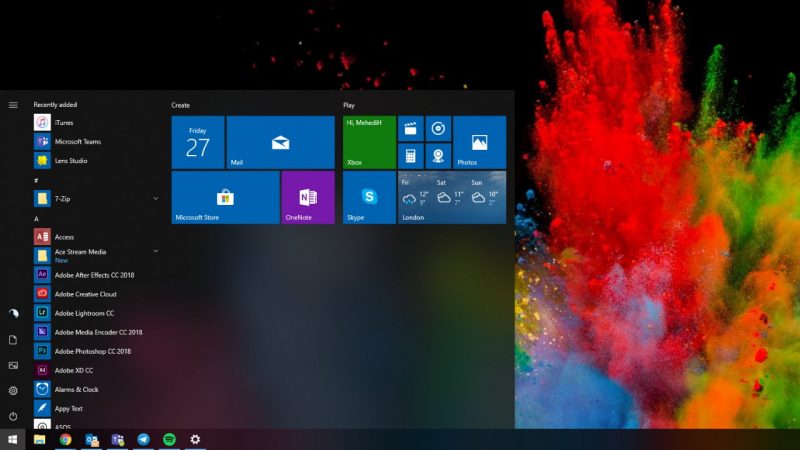Click the '#' alphabet section letter
Image resolution: width=800 pixels, height=450 pixels.
pos(36,181)
